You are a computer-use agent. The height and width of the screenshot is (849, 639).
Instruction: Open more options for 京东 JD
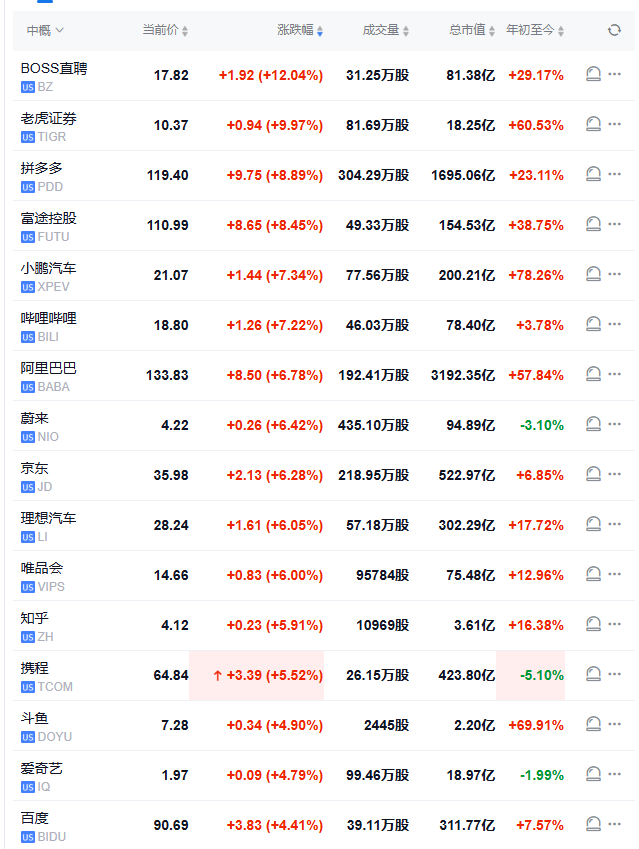point(615,475)
